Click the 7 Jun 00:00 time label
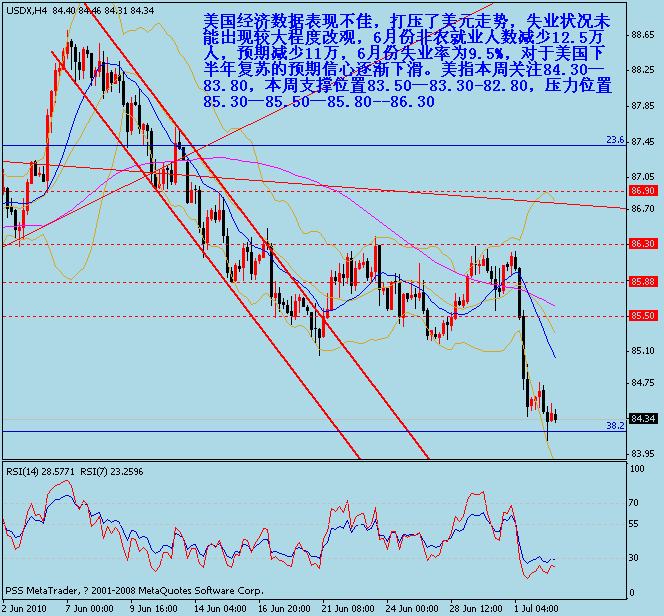 [x=89, y=609]
